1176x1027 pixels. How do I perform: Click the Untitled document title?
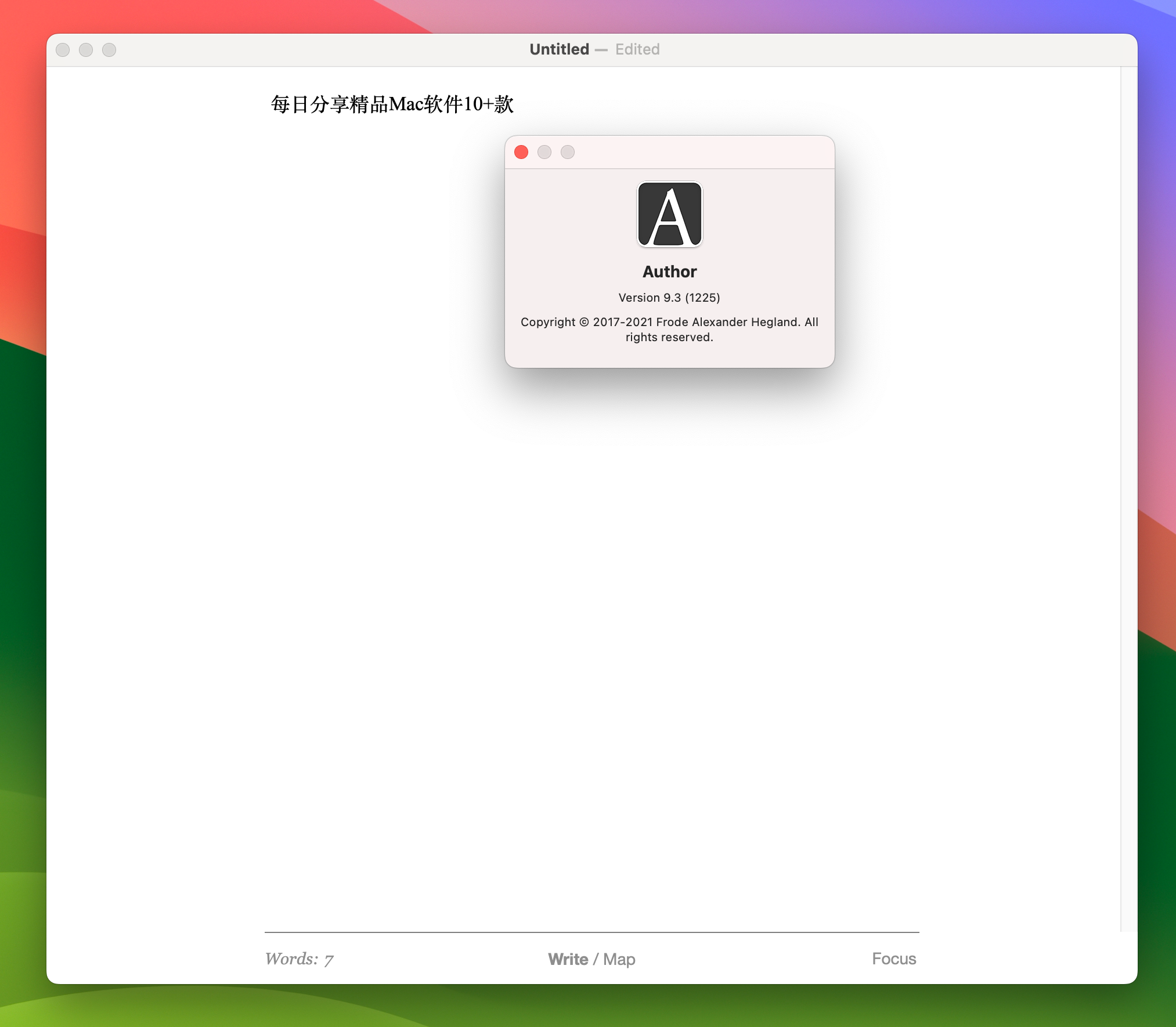tap(559, 49)
